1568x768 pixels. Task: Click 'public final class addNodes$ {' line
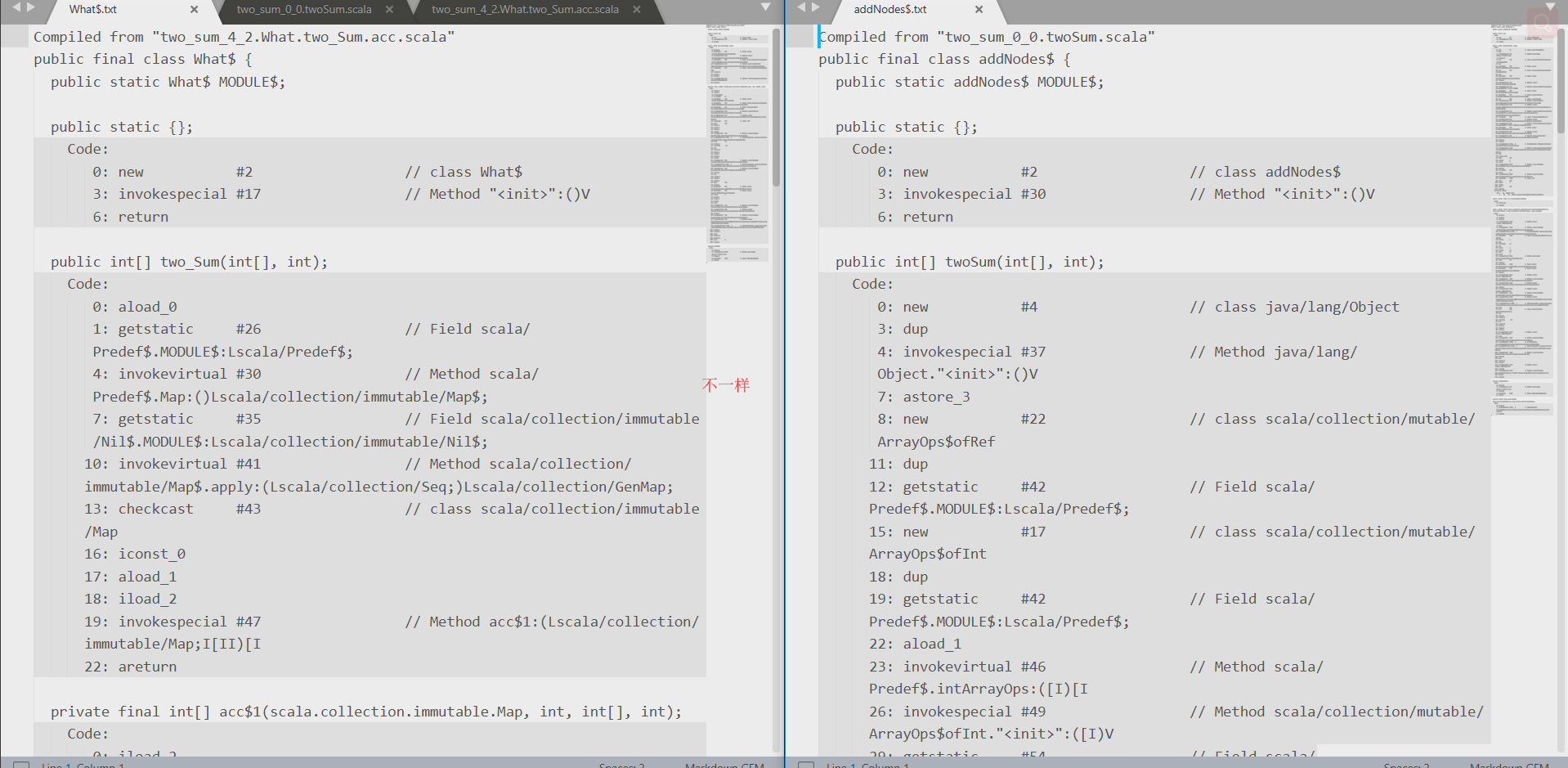coord(944,59)
